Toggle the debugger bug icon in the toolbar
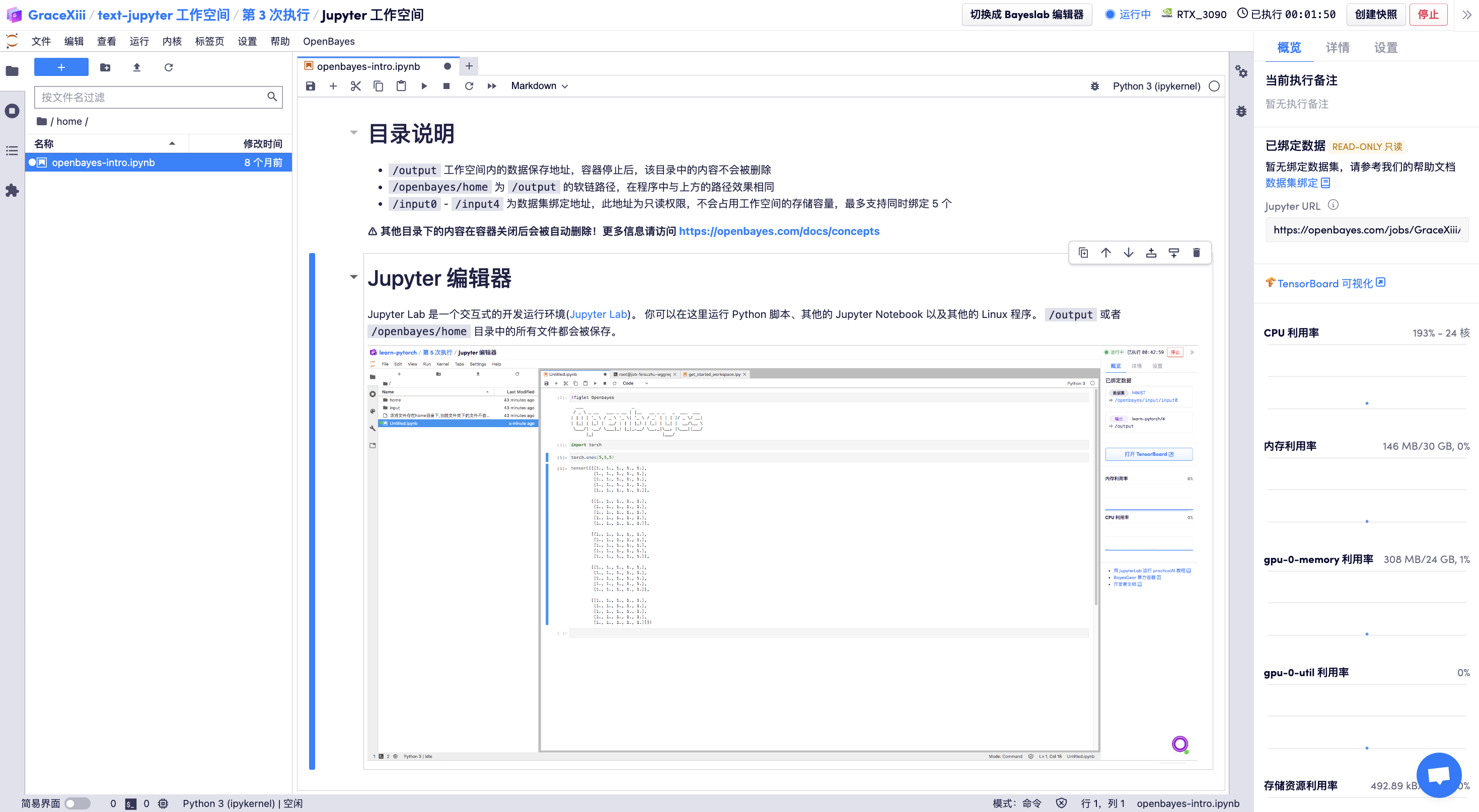 click(1094, 86)
